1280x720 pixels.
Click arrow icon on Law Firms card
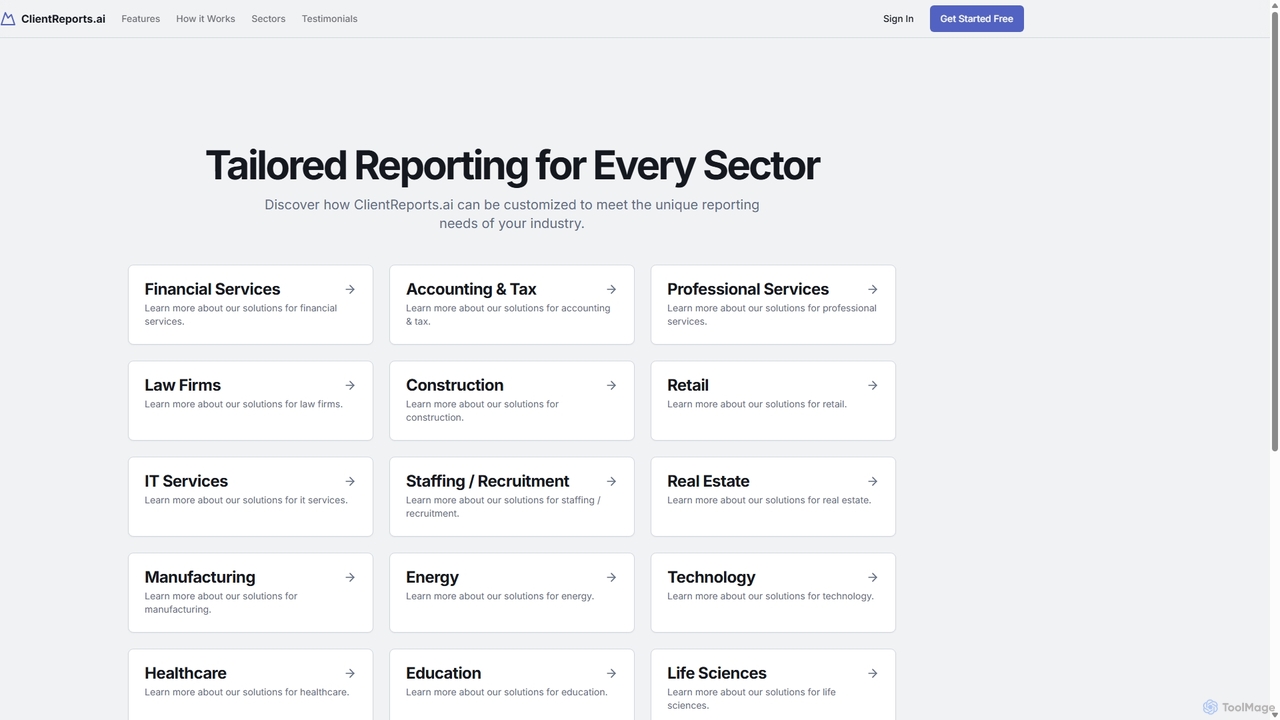[350, 385]
